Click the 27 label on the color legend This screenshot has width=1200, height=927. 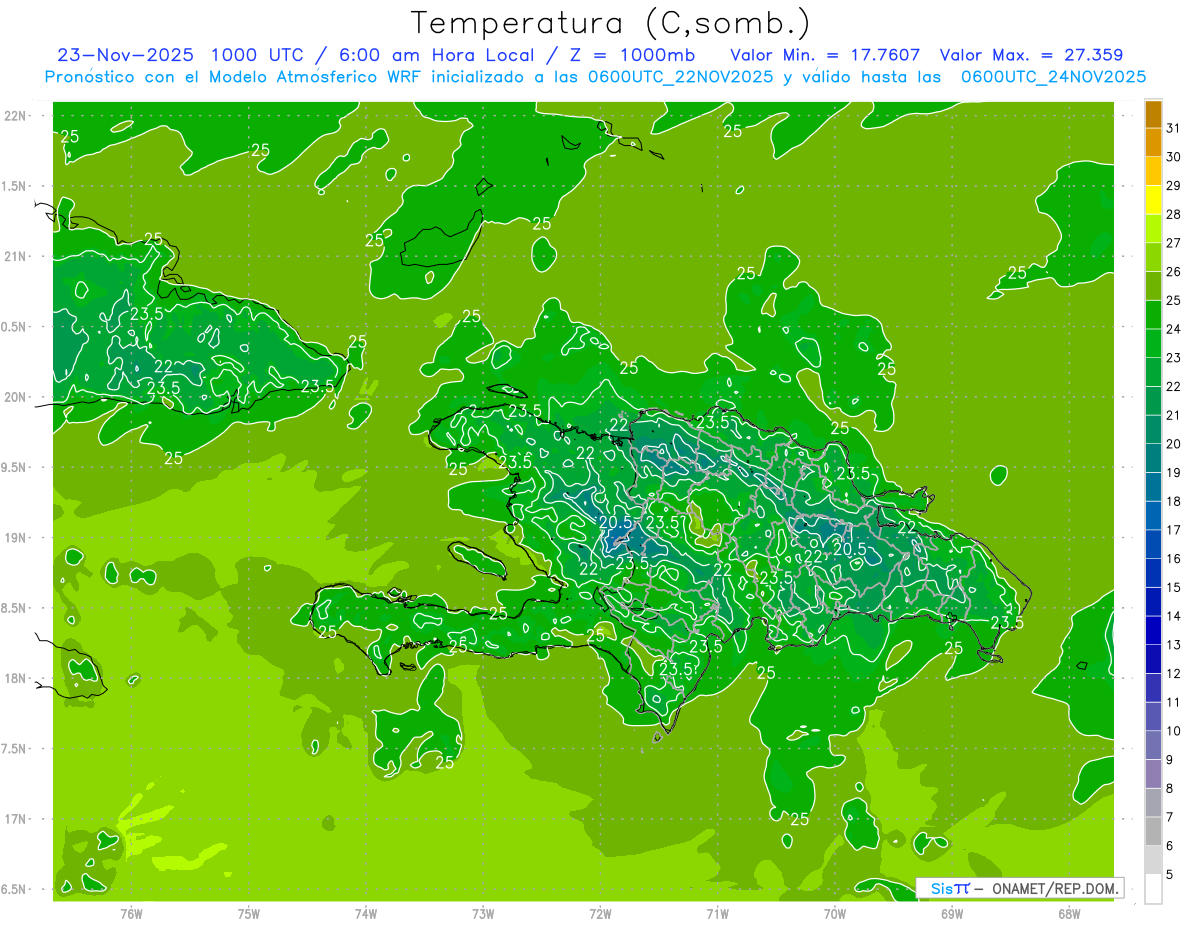1174,242
